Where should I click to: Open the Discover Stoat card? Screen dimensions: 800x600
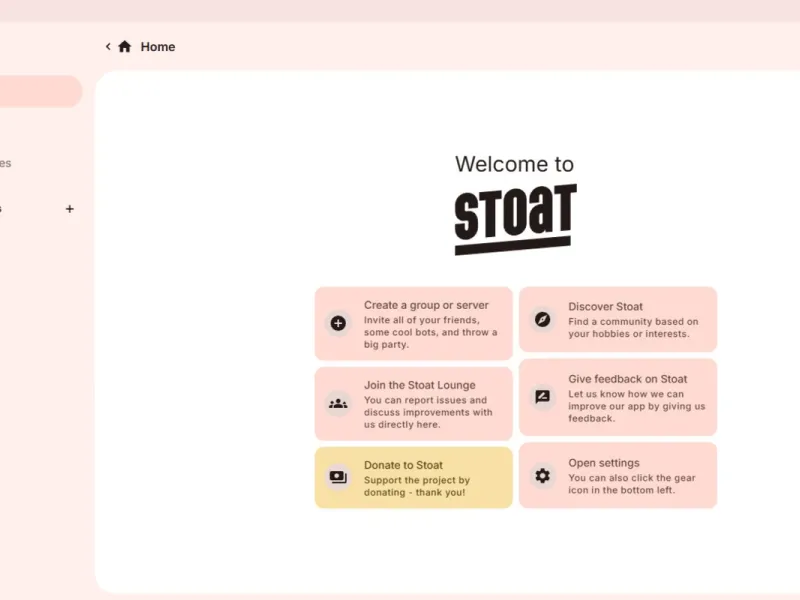tap(618, 319)
